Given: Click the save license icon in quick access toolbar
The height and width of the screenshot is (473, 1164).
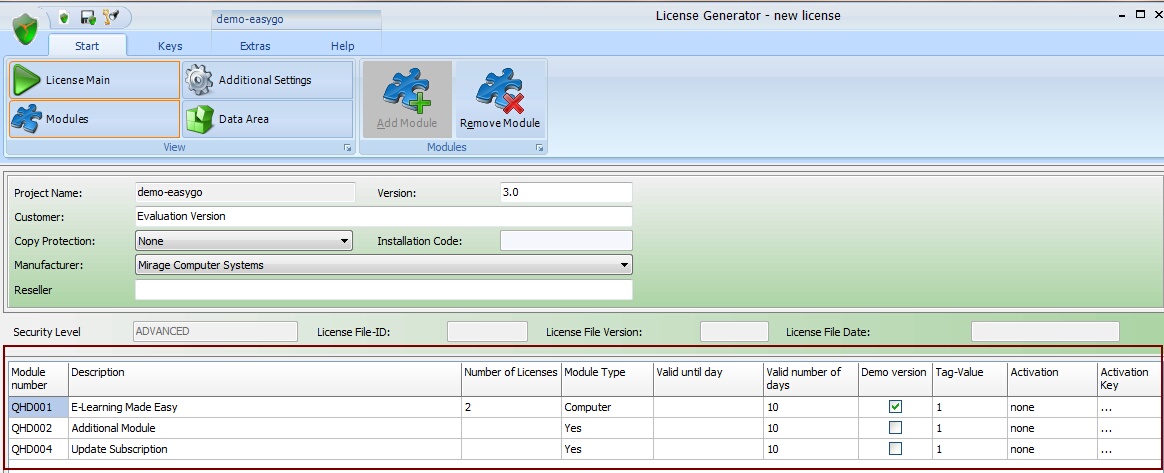Looking at the screenshot, I should tap(87, 17).
